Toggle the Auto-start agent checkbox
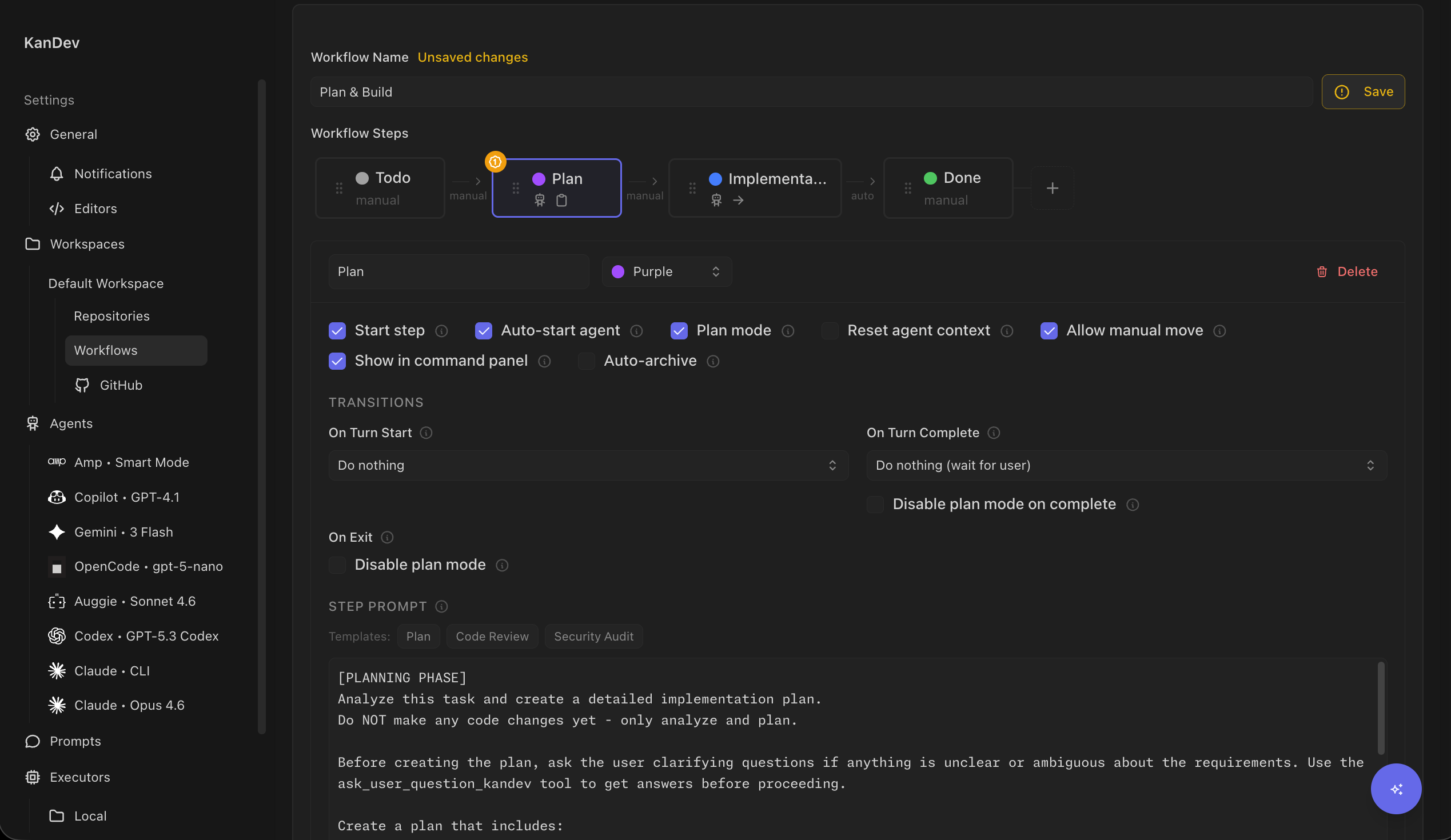 [484, 331]
